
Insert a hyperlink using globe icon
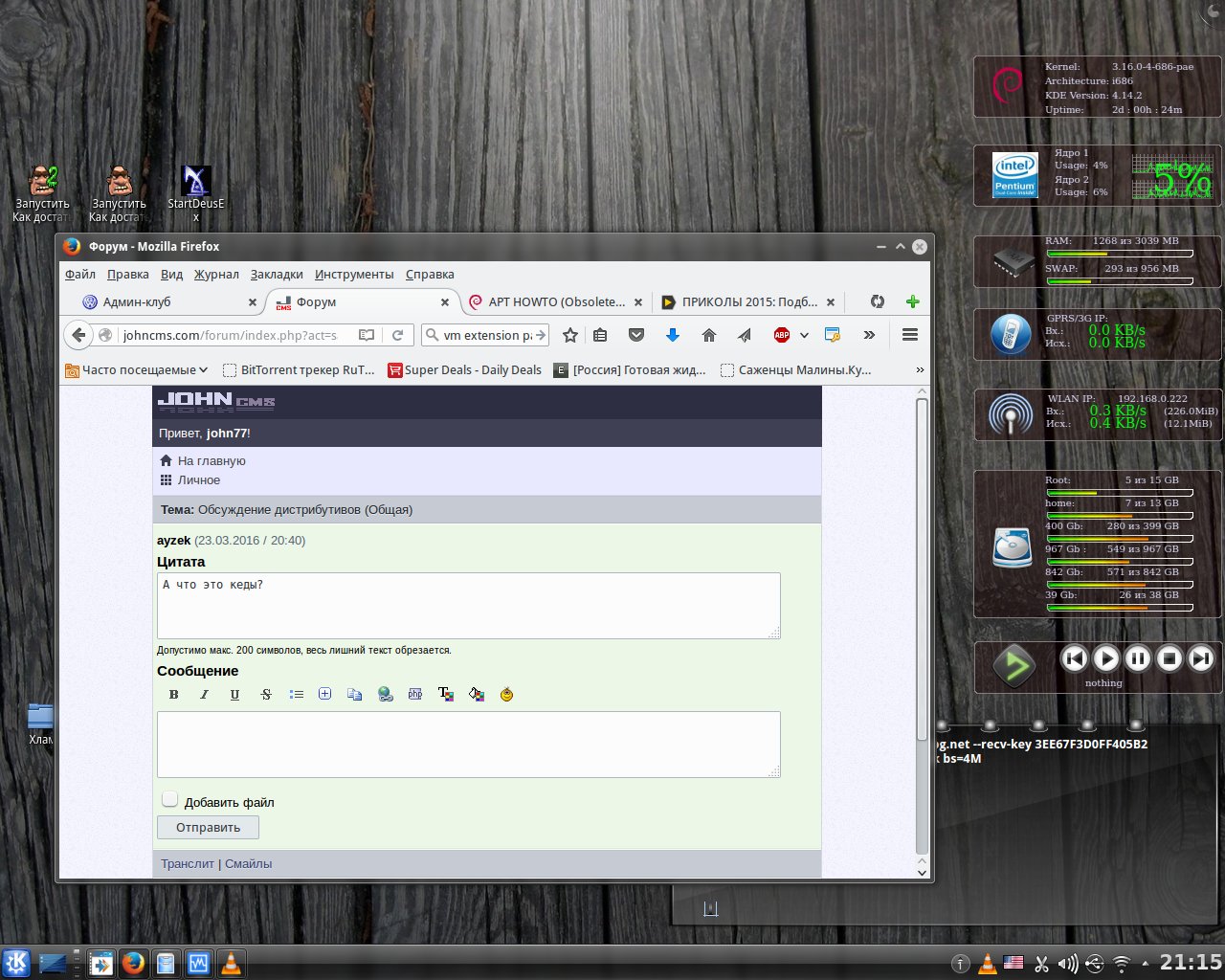[385, 695]
